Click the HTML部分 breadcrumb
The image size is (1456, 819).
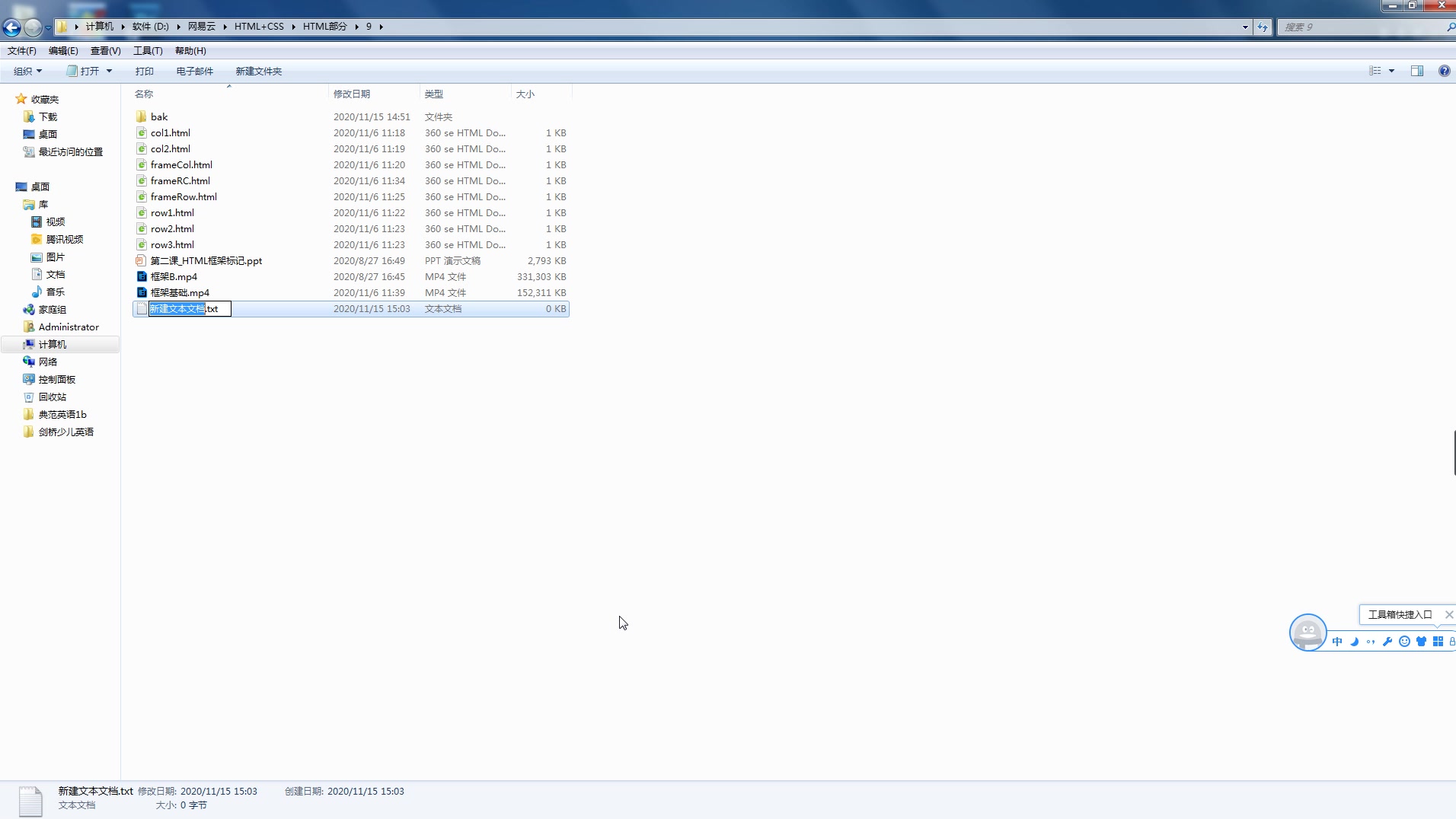pos(325,27)
